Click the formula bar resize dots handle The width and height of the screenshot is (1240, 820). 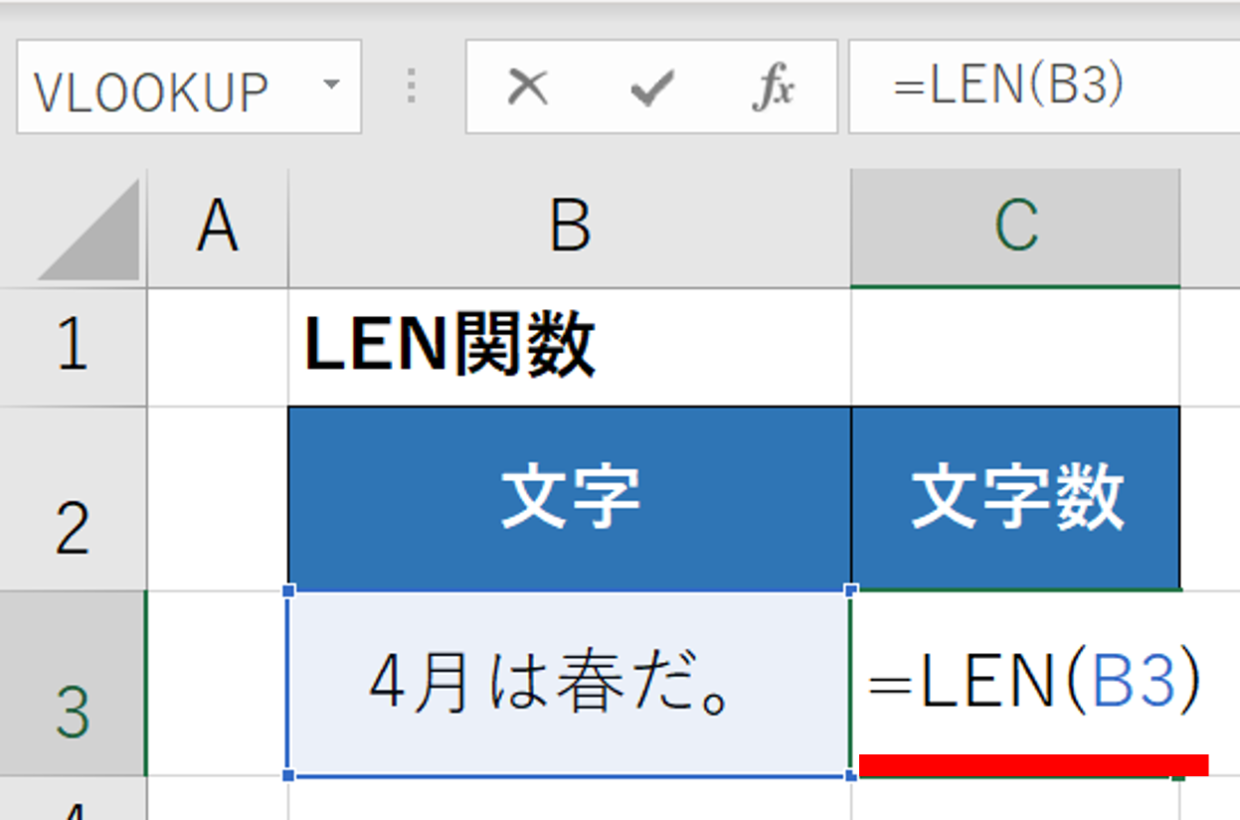pos(411,87)
